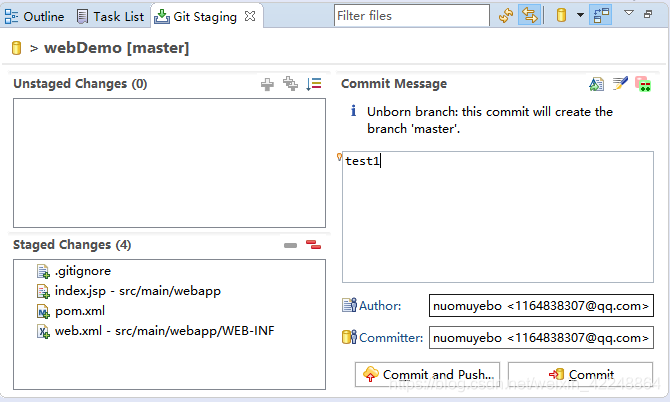The width and height of the screenshot is (670, 402).
Task: Edit the Committer field
Action: coord(541,337)
